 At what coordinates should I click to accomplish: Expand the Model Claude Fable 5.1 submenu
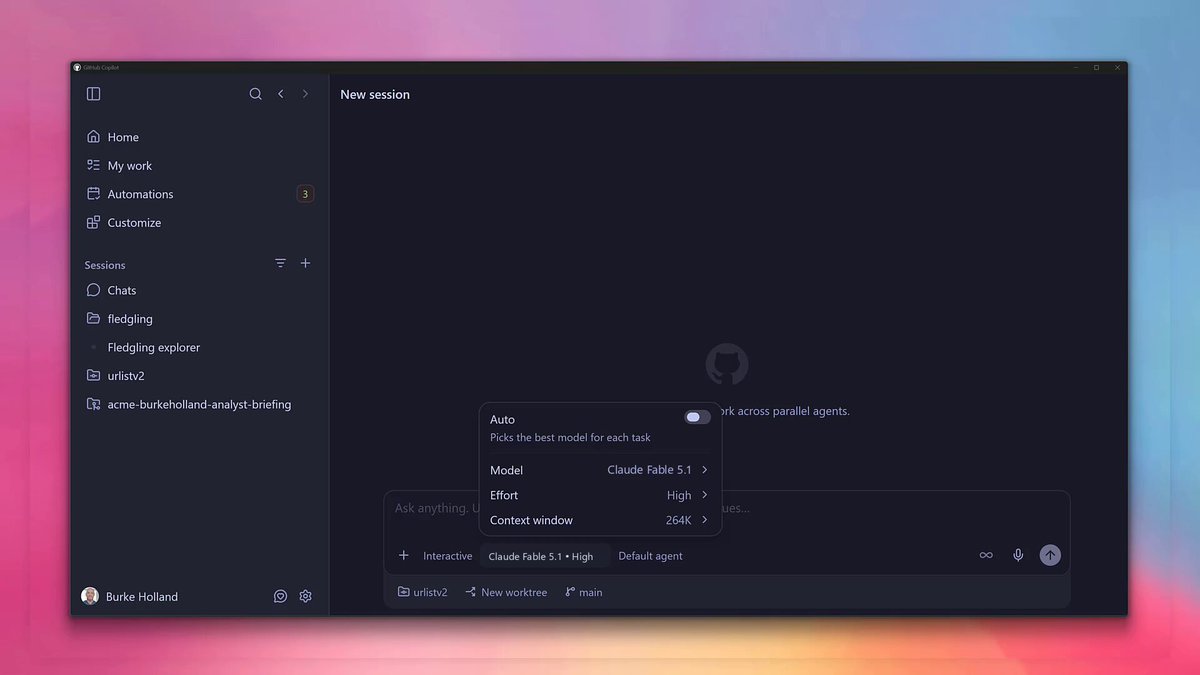tap(600, 470)
